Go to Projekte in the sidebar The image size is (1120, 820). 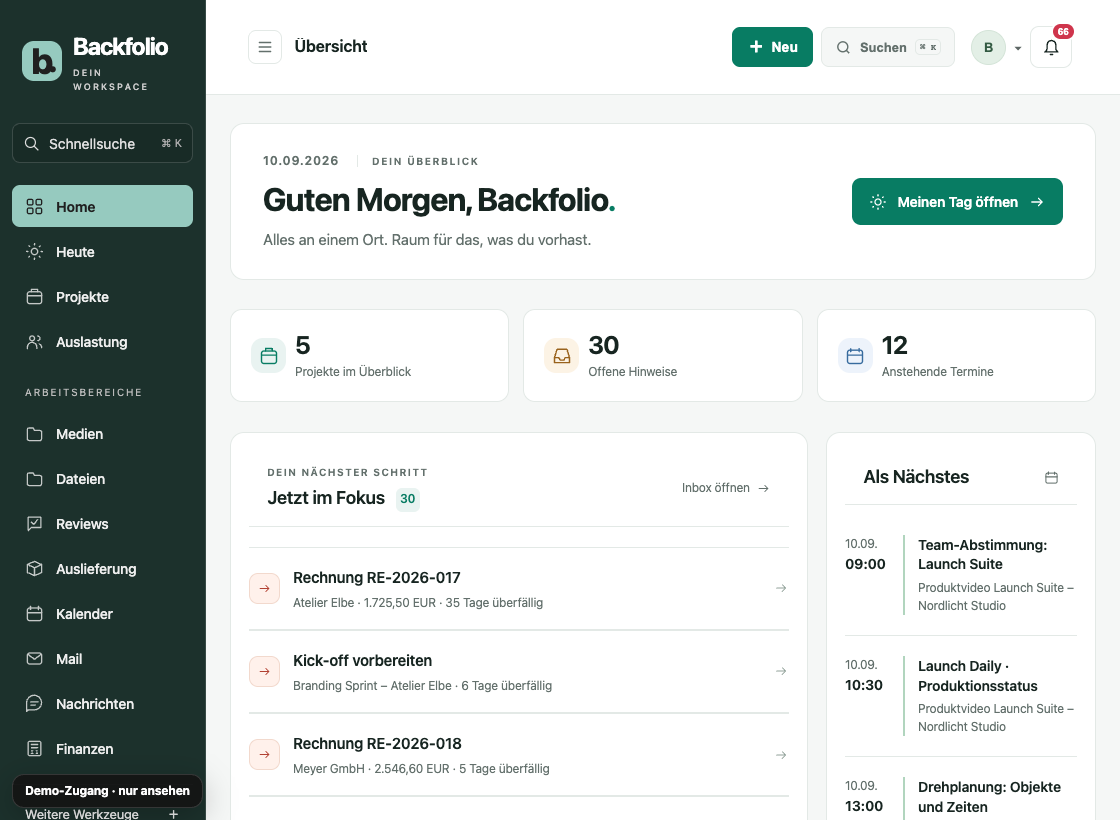[x=102, y=296]
